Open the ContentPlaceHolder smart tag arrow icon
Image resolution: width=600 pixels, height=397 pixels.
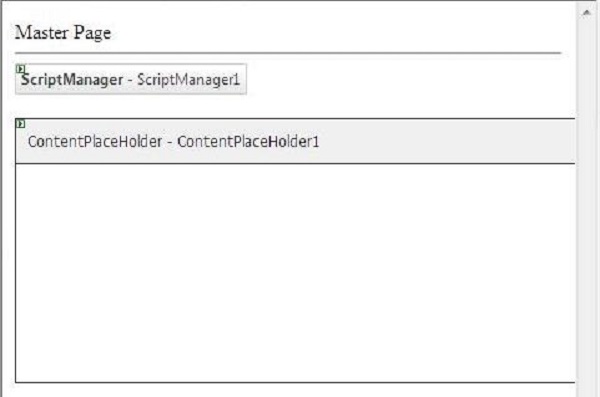21,124
